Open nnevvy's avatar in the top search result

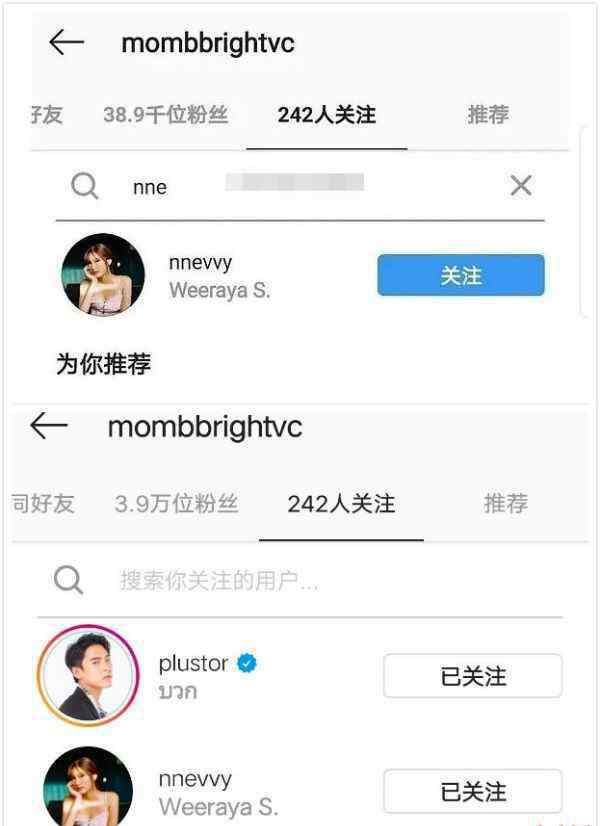(x=103, y=274)
